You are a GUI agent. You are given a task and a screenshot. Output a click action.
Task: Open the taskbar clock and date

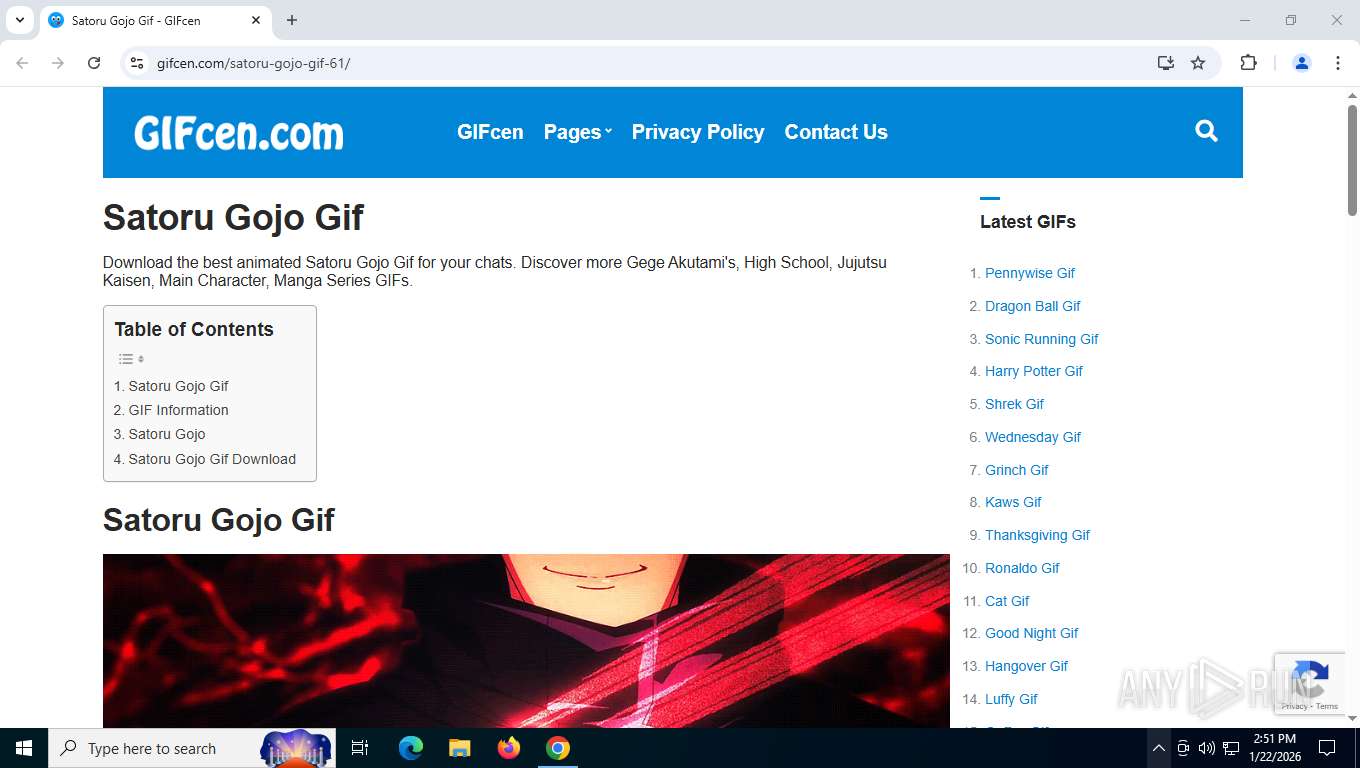pyautogui.click(x=1274, y=748)
